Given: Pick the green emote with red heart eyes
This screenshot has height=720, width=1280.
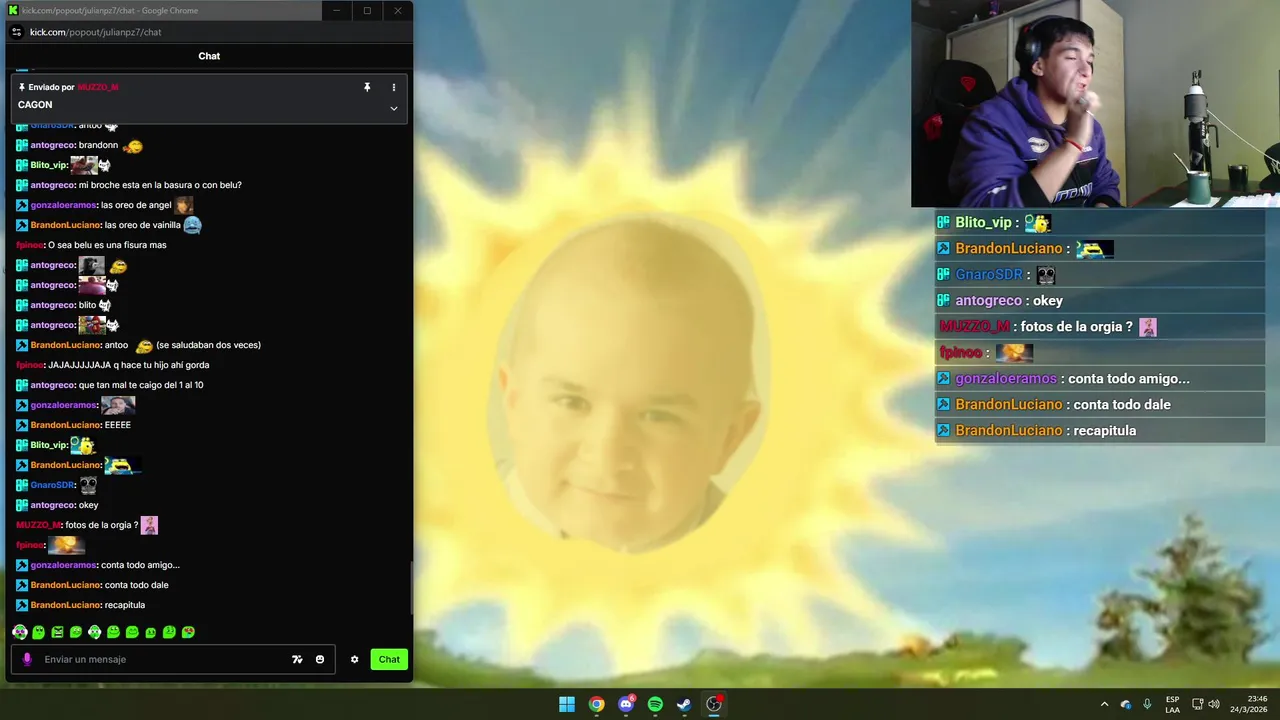Looking at the screenshot, I should pos(188,632).
